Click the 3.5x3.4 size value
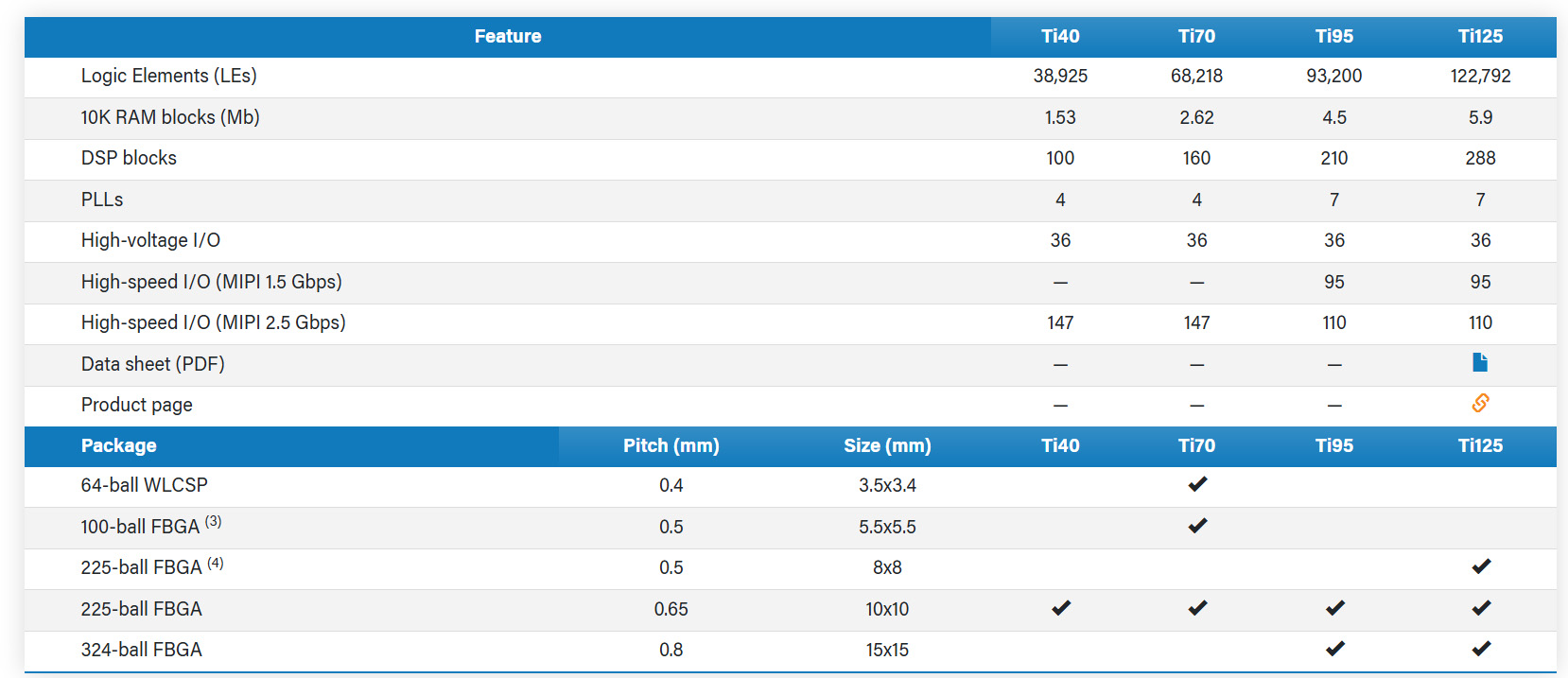 click(x=887, y=485)
